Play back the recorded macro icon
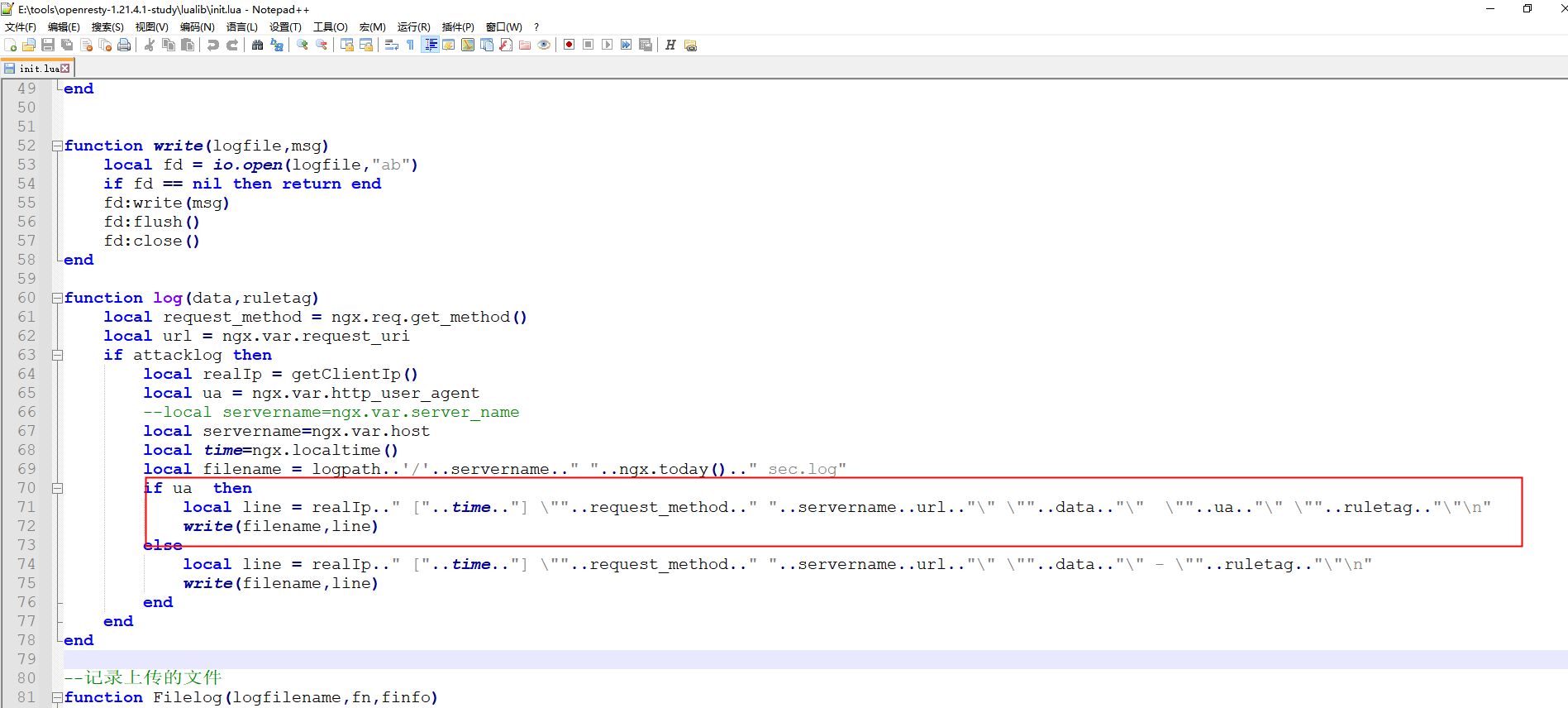The height and width of the screenshot is (708, 1568). (608, 45)
